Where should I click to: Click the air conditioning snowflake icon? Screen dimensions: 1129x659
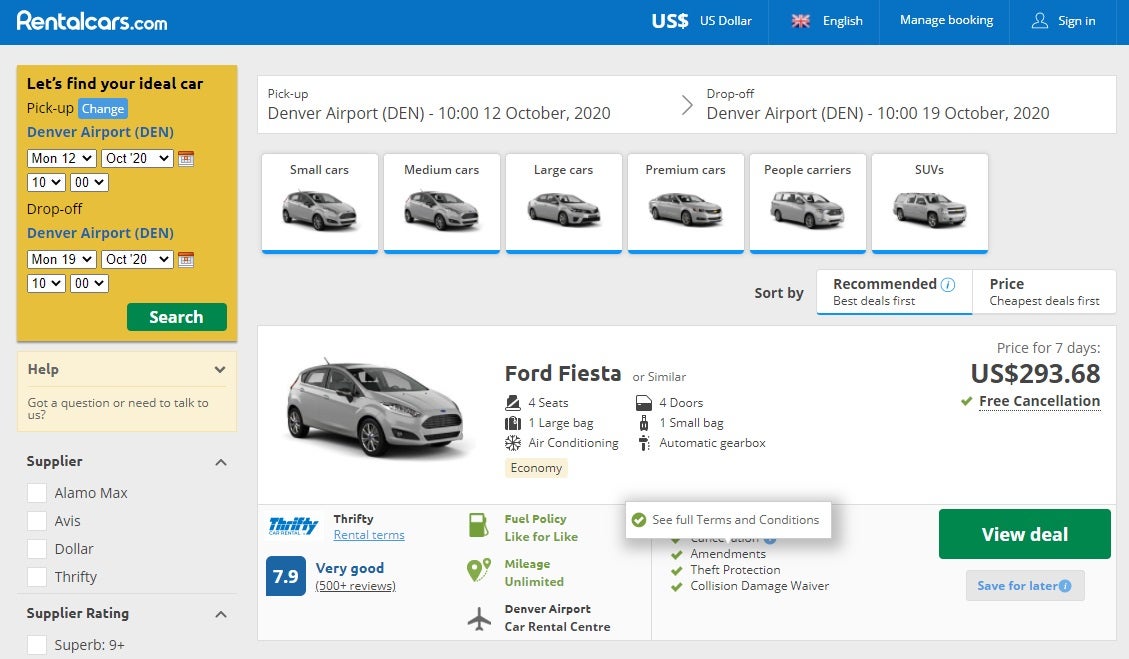[x=511, y=443]
